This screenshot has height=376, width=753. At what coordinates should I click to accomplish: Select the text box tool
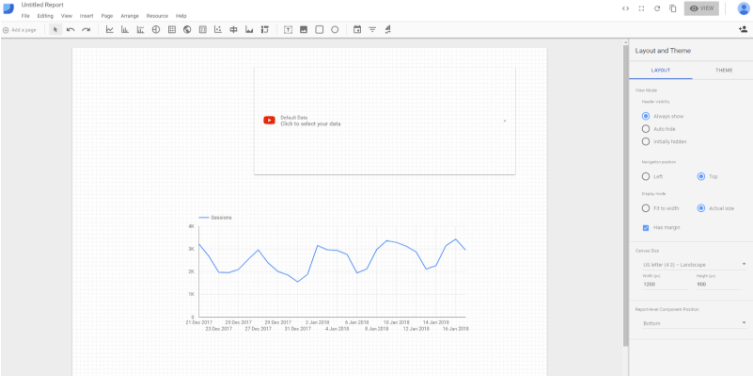[x=288, y=30]
